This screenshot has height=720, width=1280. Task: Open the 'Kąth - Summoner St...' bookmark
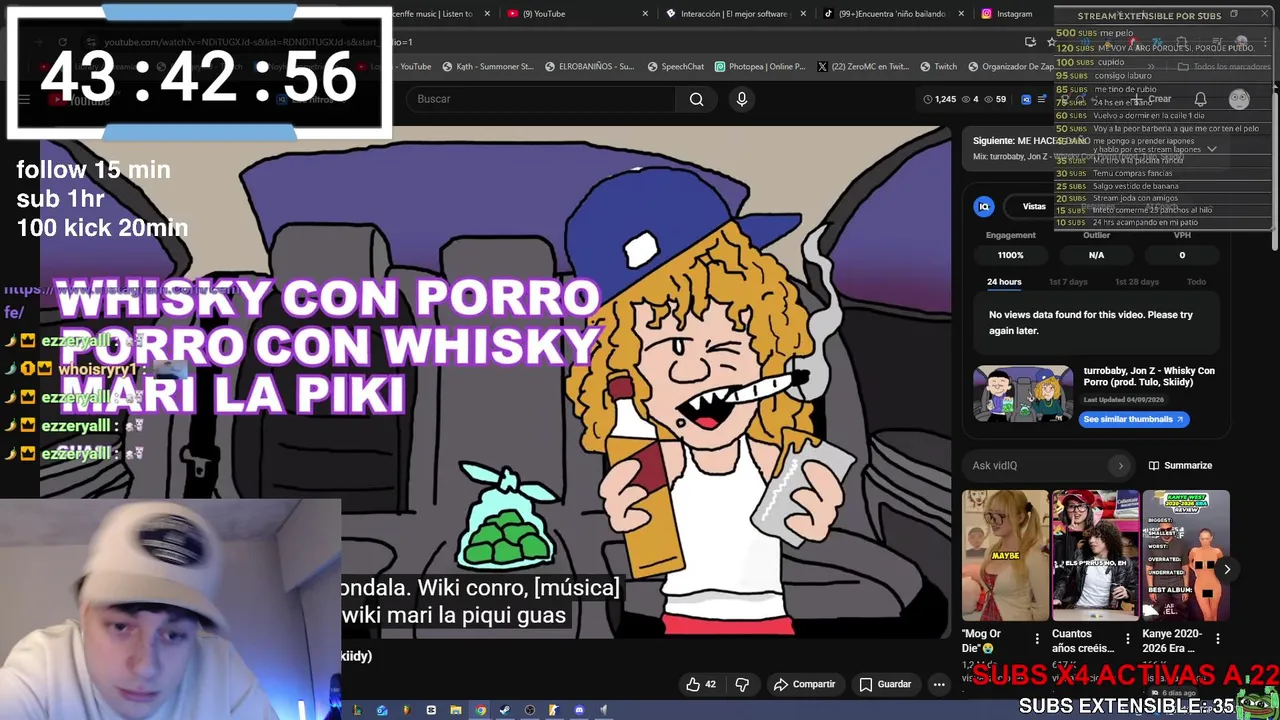(x=487, y=67)
